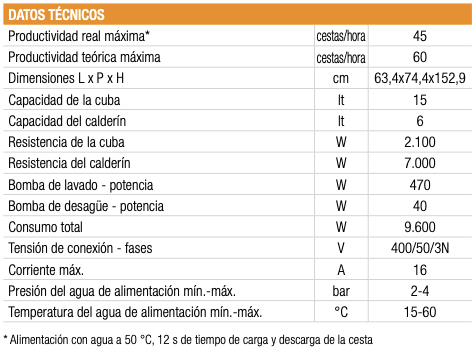Image resolution: width=475 pixels, height=360 pixels.
Task: Select water pressure value 2-4
Action: click(x=420, y=291)
